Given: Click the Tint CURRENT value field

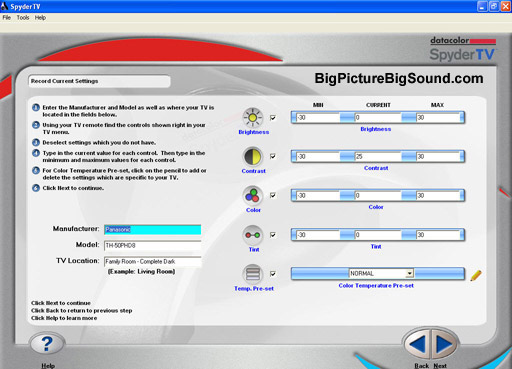Looking at the screenshot, I should tap(378, 235).
